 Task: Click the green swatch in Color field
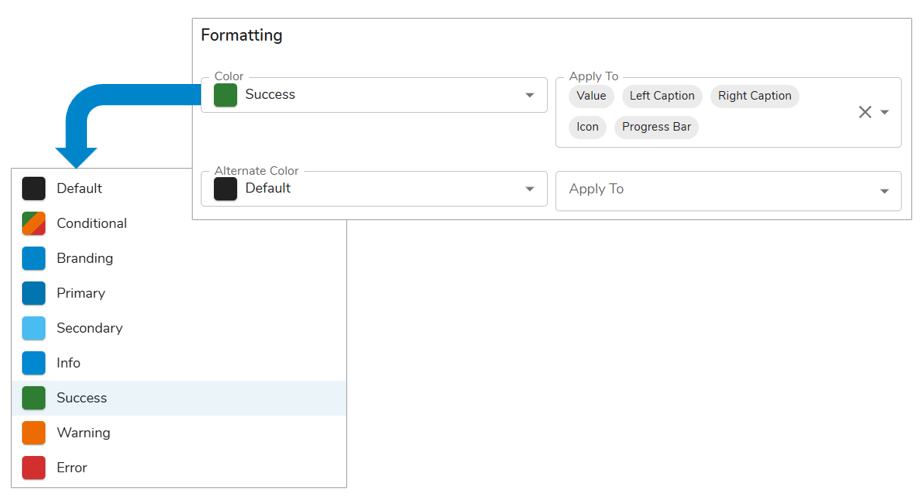[x=226, y=95]
